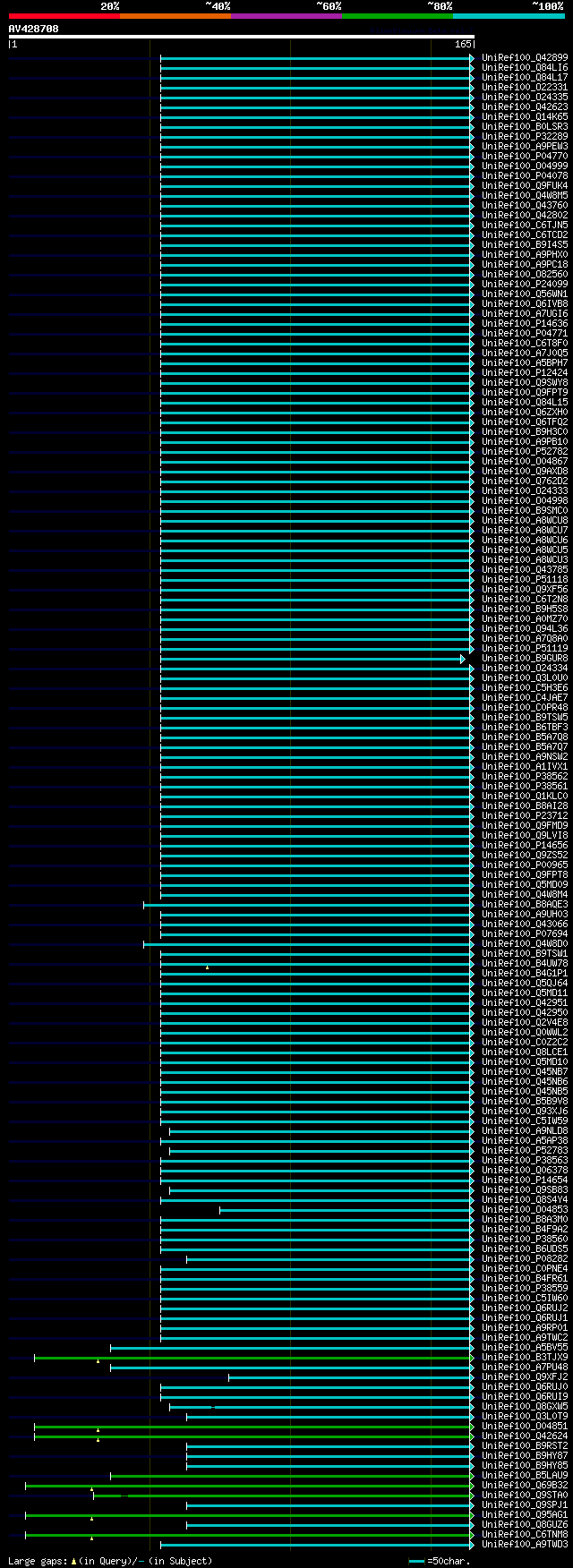
Task: Pick the UniRef100_B9SMC0 hit name
Action: point(525,511)
